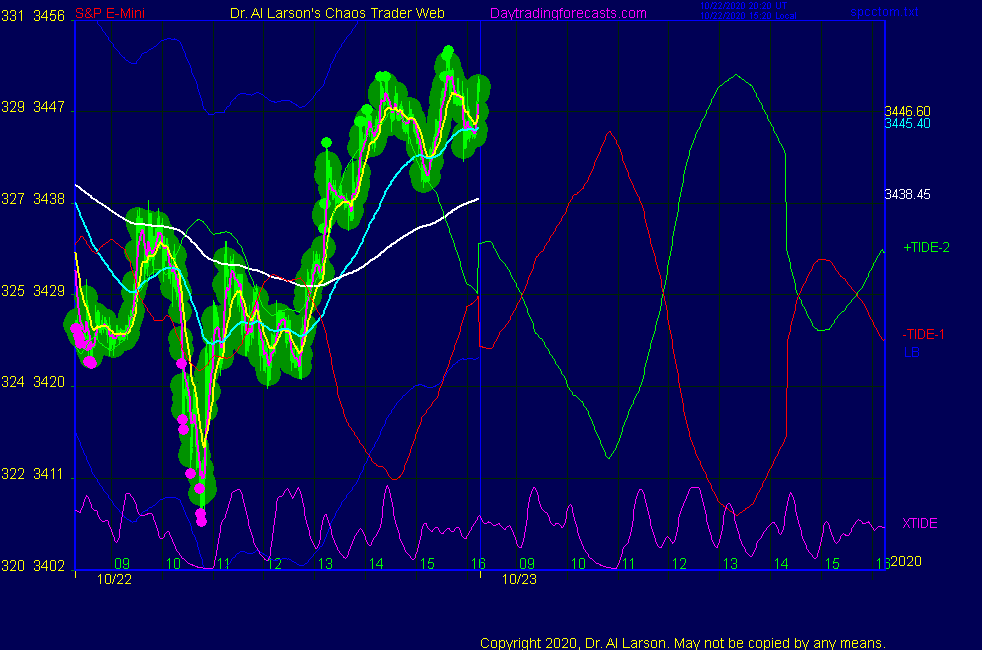Click the 16 hour label at the 10/22 close

478,564
